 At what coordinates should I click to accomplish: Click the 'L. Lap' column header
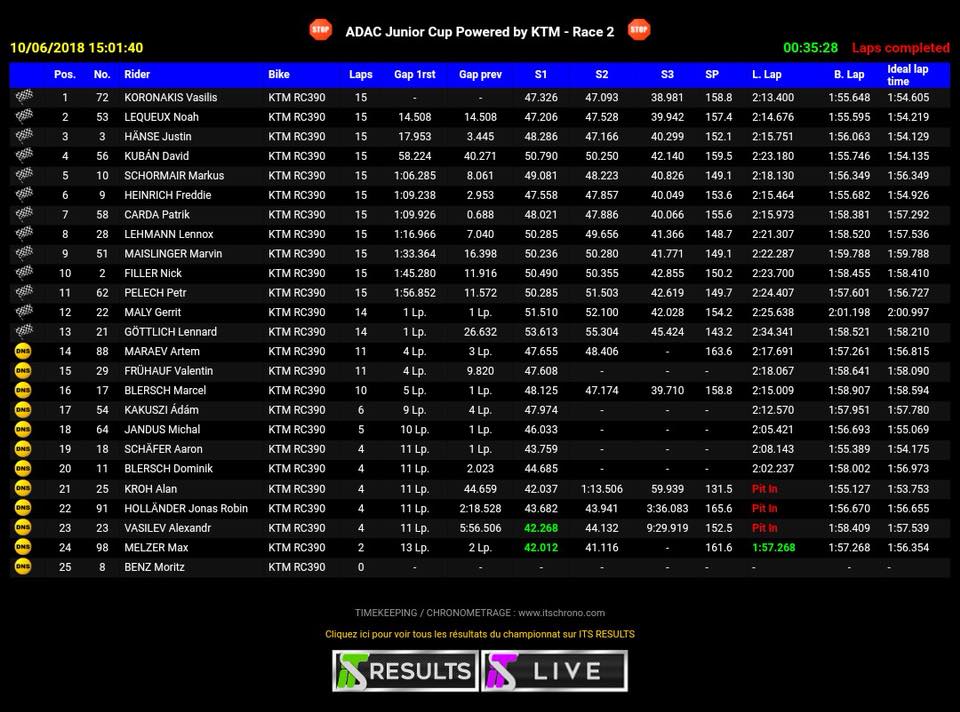click(767, 74)
